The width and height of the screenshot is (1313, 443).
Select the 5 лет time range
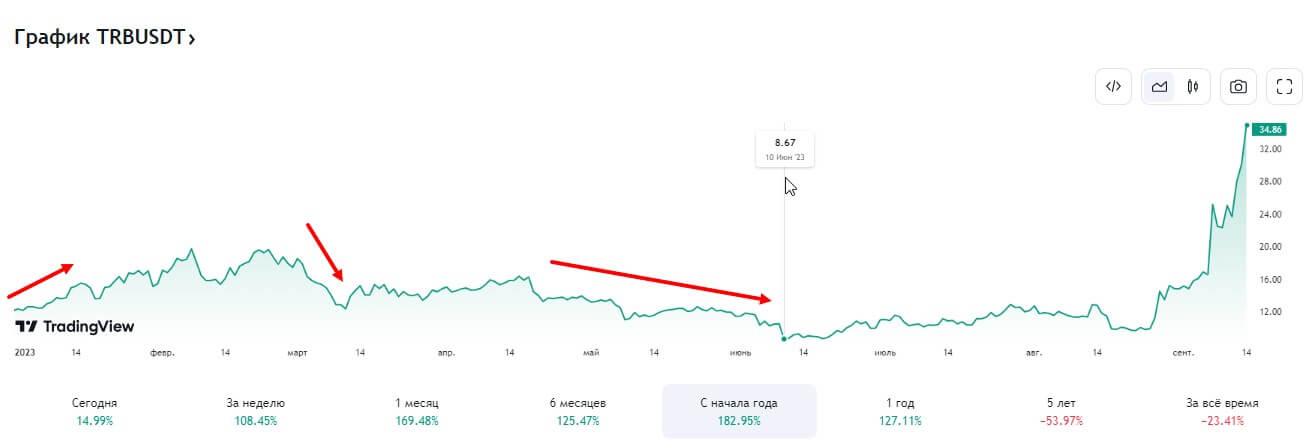[1061, 411]
